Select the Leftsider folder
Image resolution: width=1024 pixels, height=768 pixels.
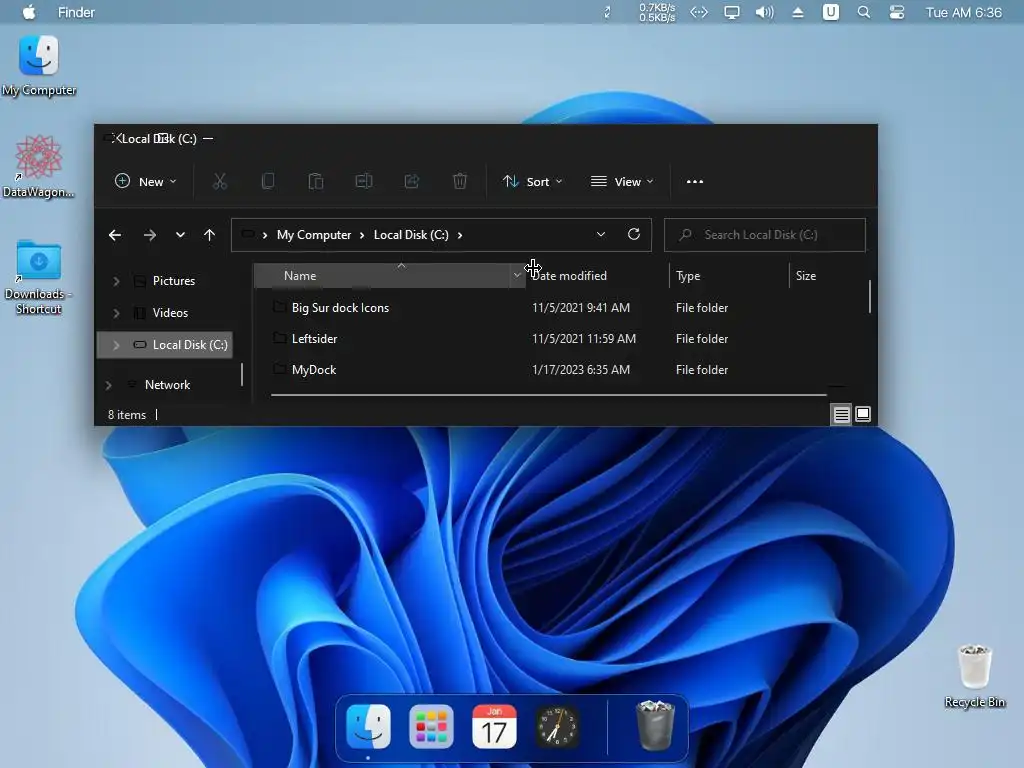point(314,339)
